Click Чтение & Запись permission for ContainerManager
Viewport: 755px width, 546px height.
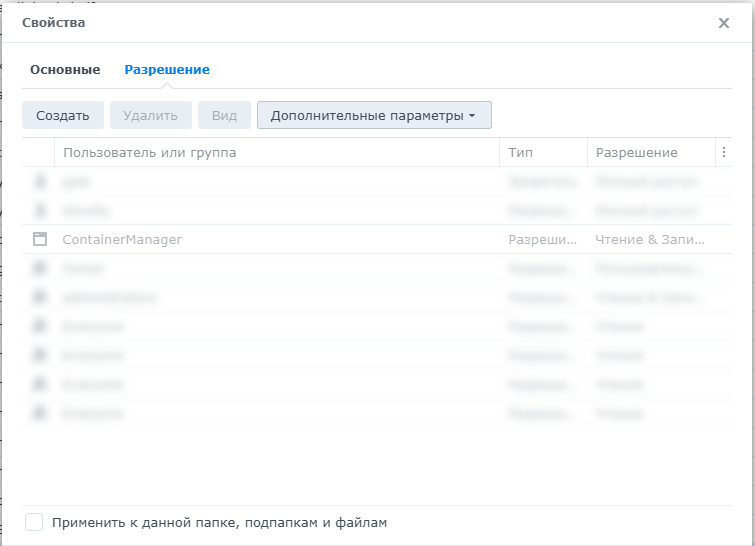650,240
